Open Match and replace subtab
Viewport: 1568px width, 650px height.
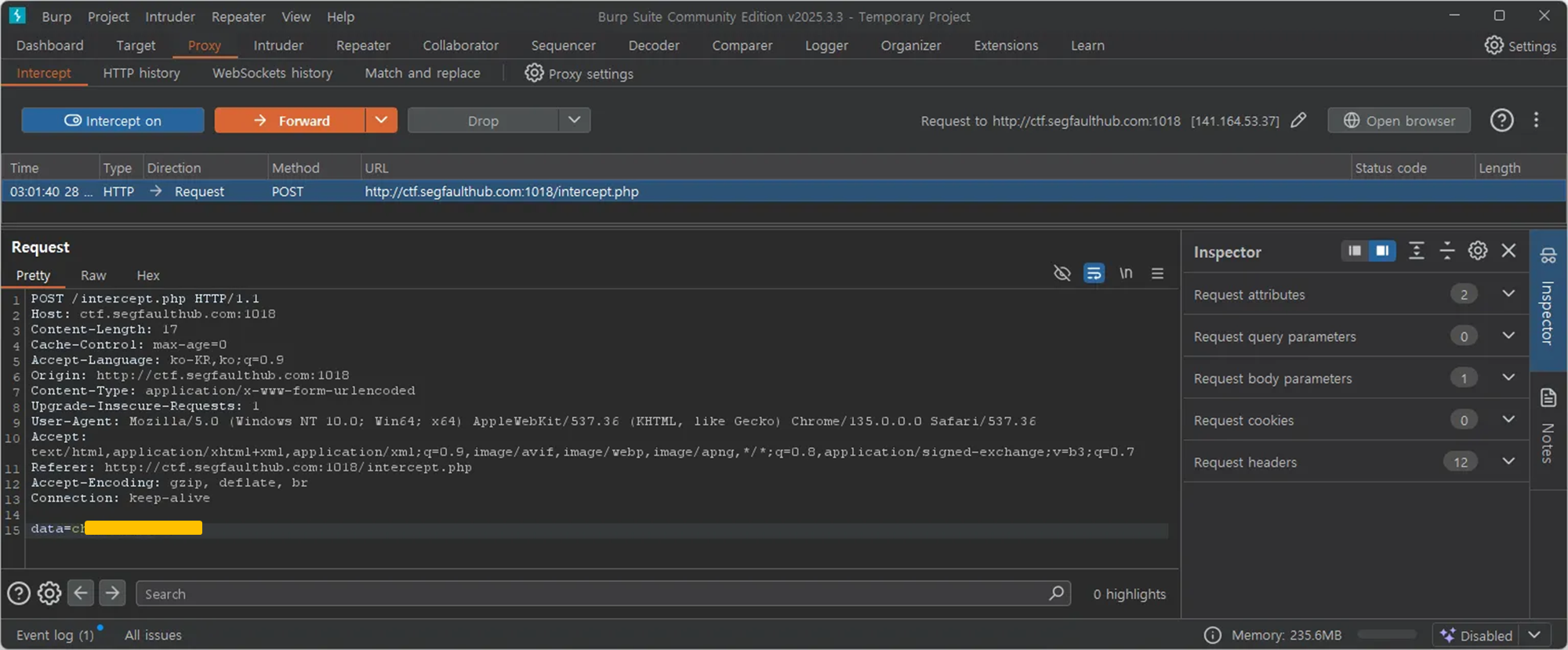(x=423, y=73)
